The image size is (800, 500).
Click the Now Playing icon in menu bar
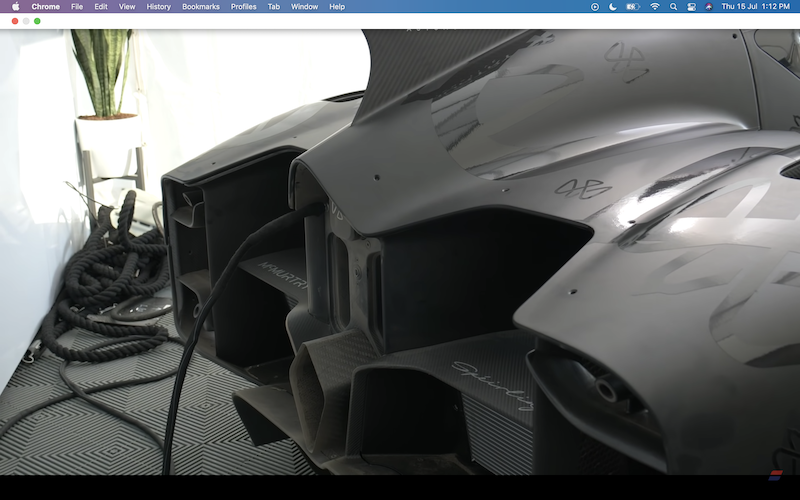595,6
